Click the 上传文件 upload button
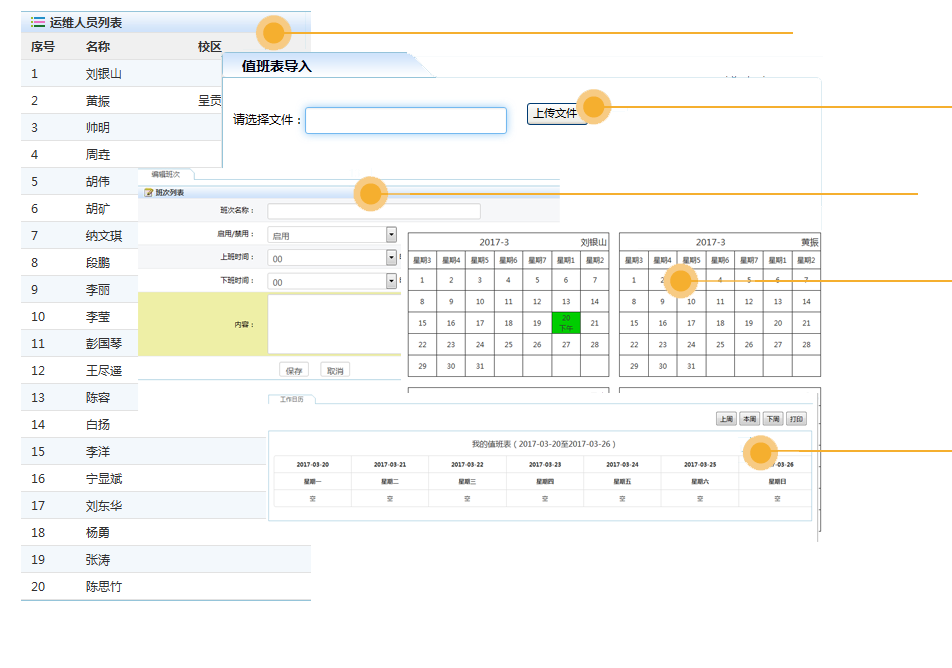The height and width of the screenshot is (668, 952). 555,114
